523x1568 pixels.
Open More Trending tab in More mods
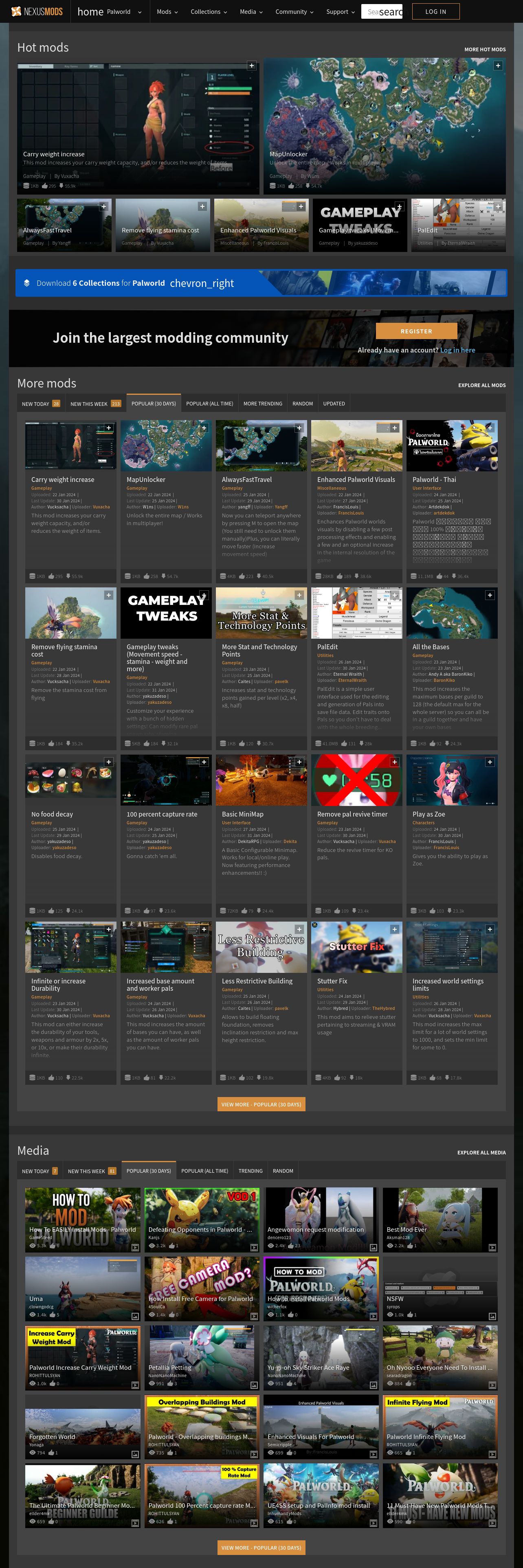point(262,403)
